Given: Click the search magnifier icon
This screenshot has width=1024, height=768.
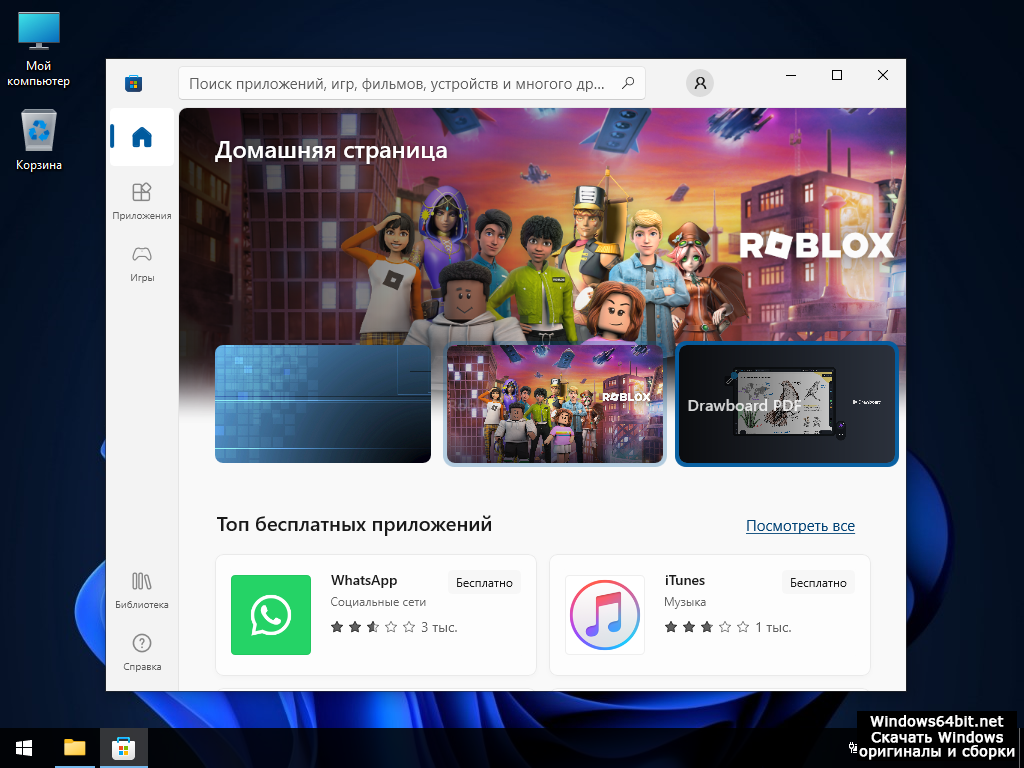Looking at the screenshot, I should point(628,84).
